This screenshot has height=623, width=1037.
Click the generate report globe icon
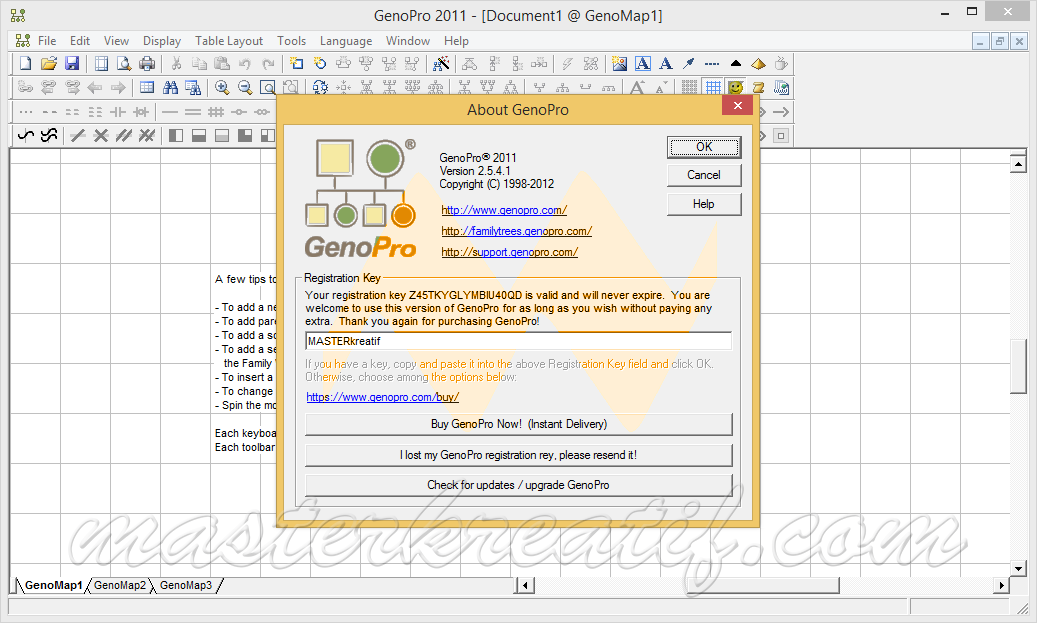click(782, 87)
